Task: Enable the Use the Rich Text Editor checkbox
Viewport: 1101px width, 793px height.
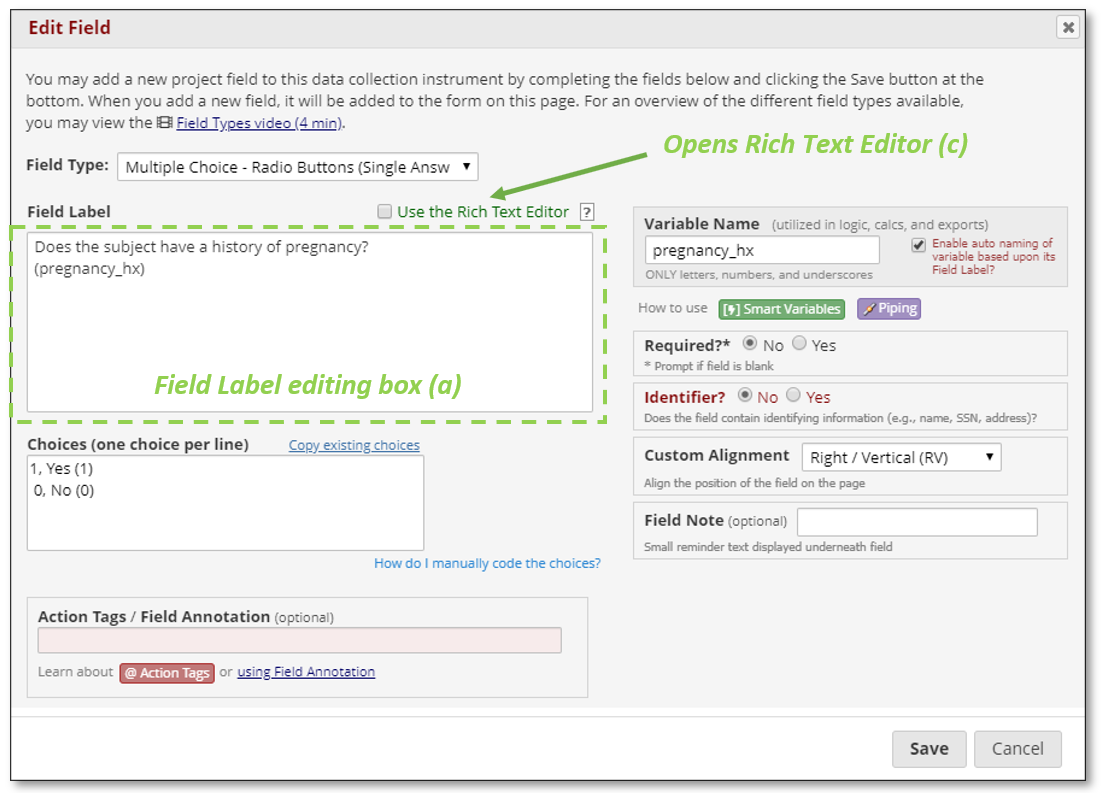Action: (x=385, y=211)
